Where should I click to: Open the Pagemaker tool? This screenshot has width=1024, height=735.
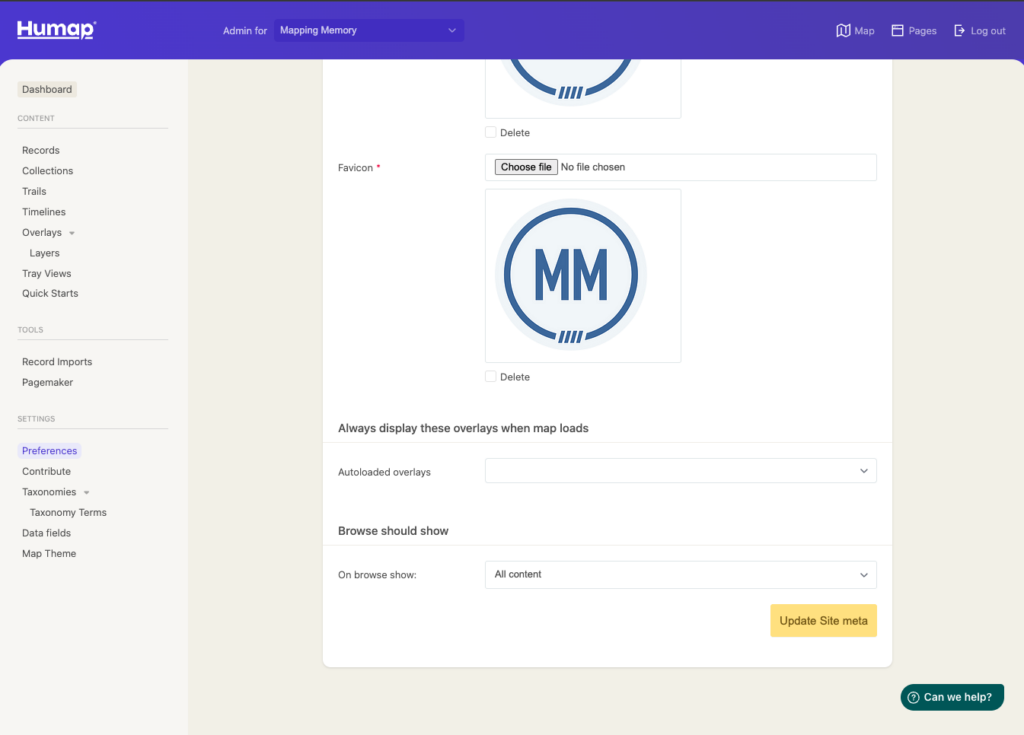pos(48,382)
